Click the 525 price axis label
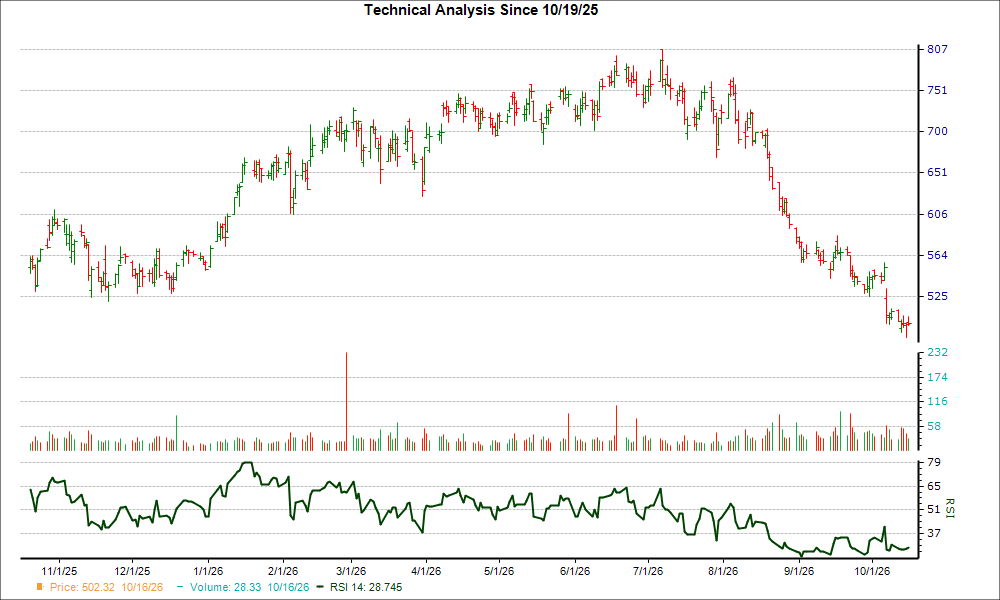The height and width of the screenshot is (600, 1000). (937, 296)
